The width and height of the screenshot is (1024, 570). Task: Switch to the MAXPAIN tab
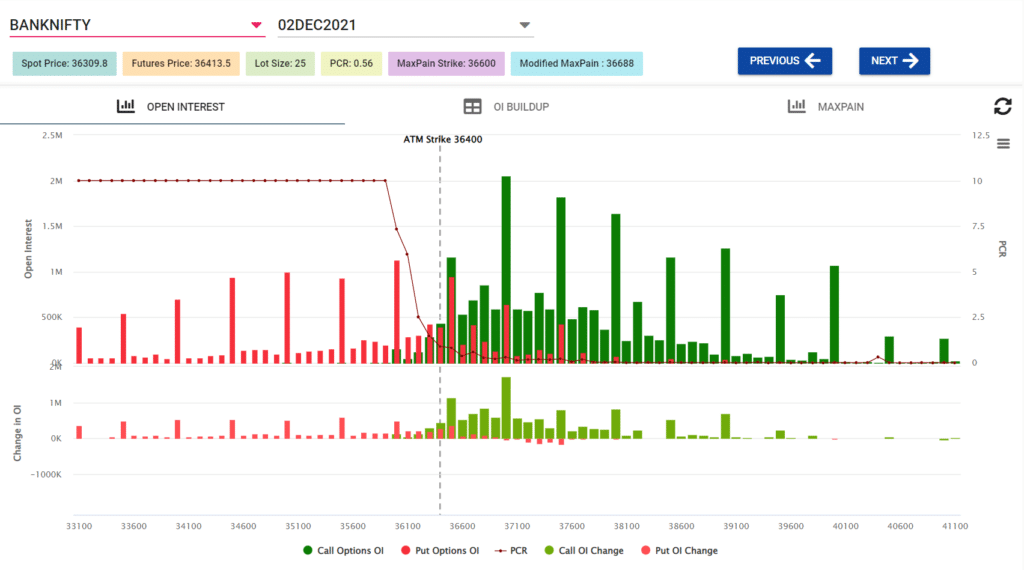(x=825, y=106)
